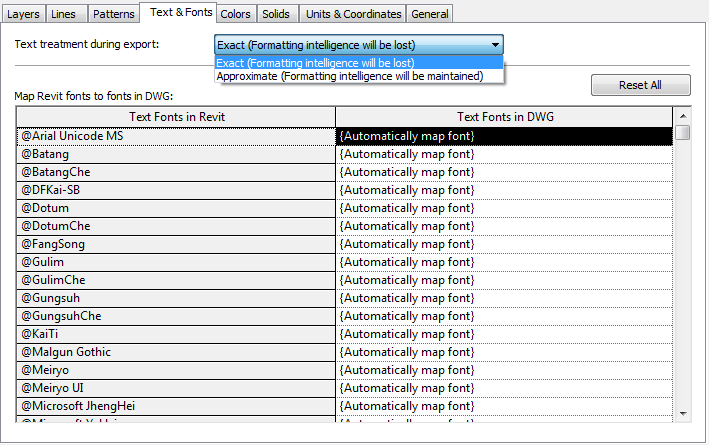The width and height of the screenshot is (709, 445).
Task: Select the Text Fonts in DWG header
Action: coord(505,117)
